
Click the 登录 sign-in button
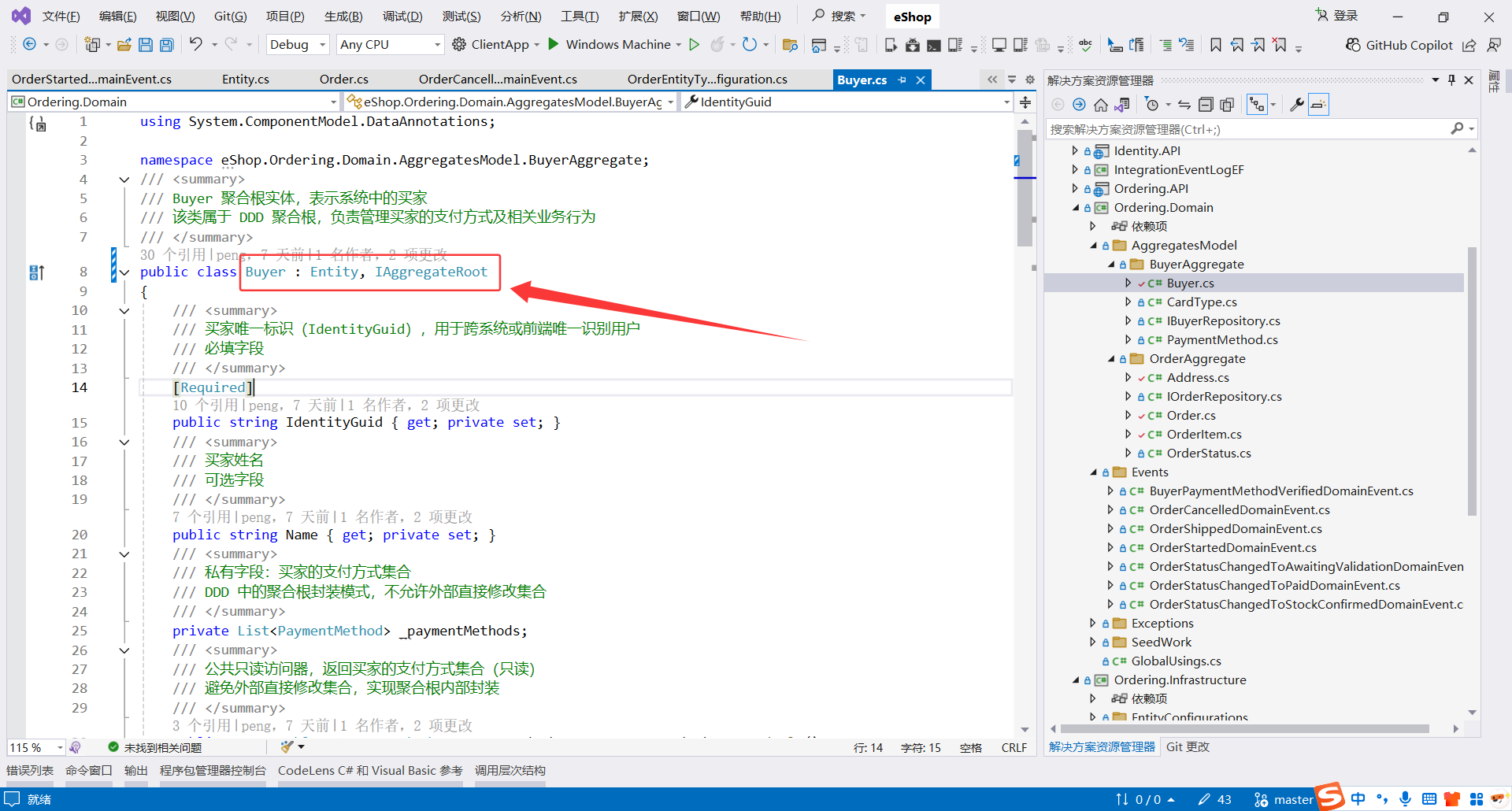1337,16
